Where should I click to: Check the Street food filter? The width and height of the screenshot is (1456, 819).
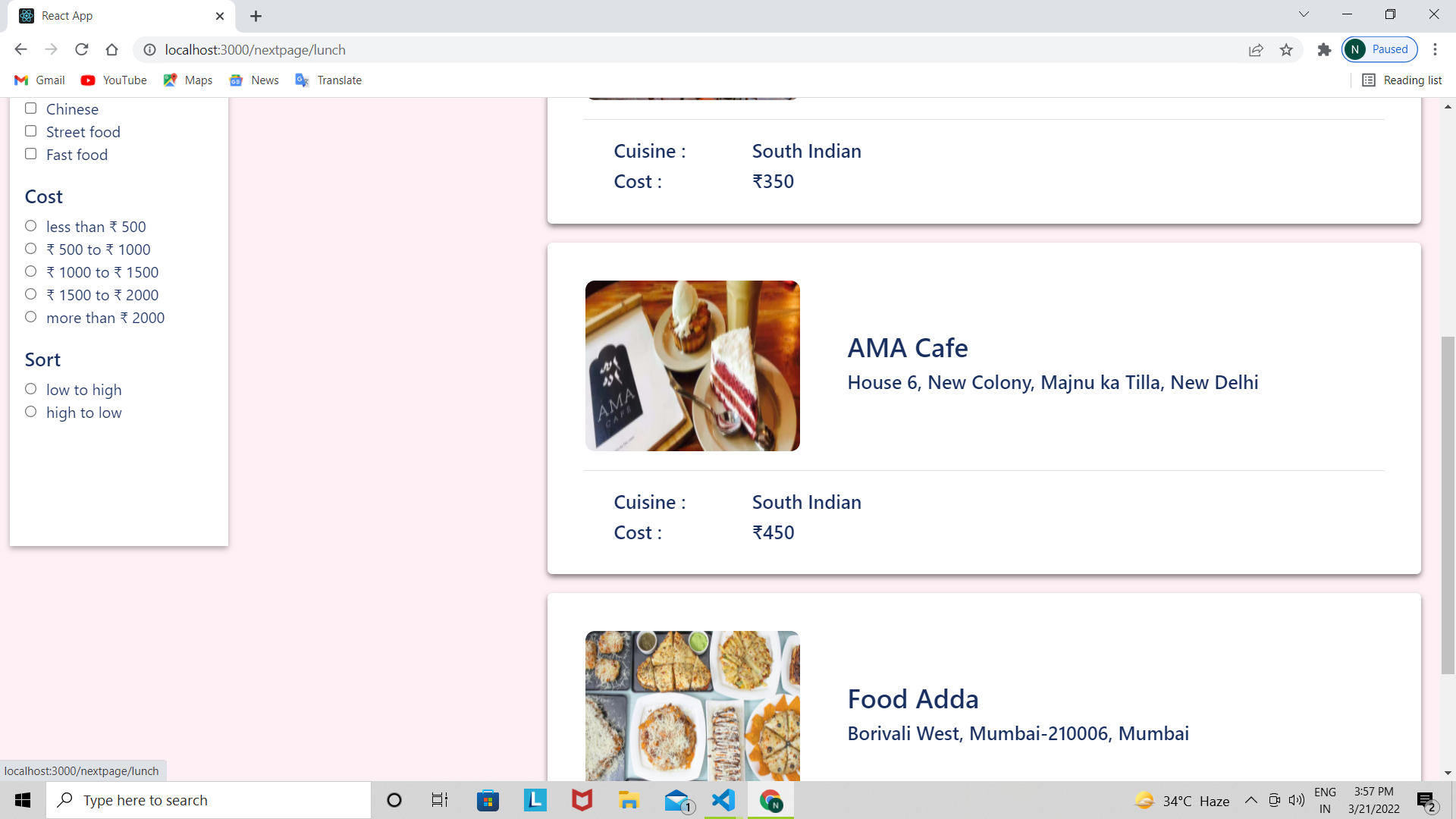[x=31, y=130]
